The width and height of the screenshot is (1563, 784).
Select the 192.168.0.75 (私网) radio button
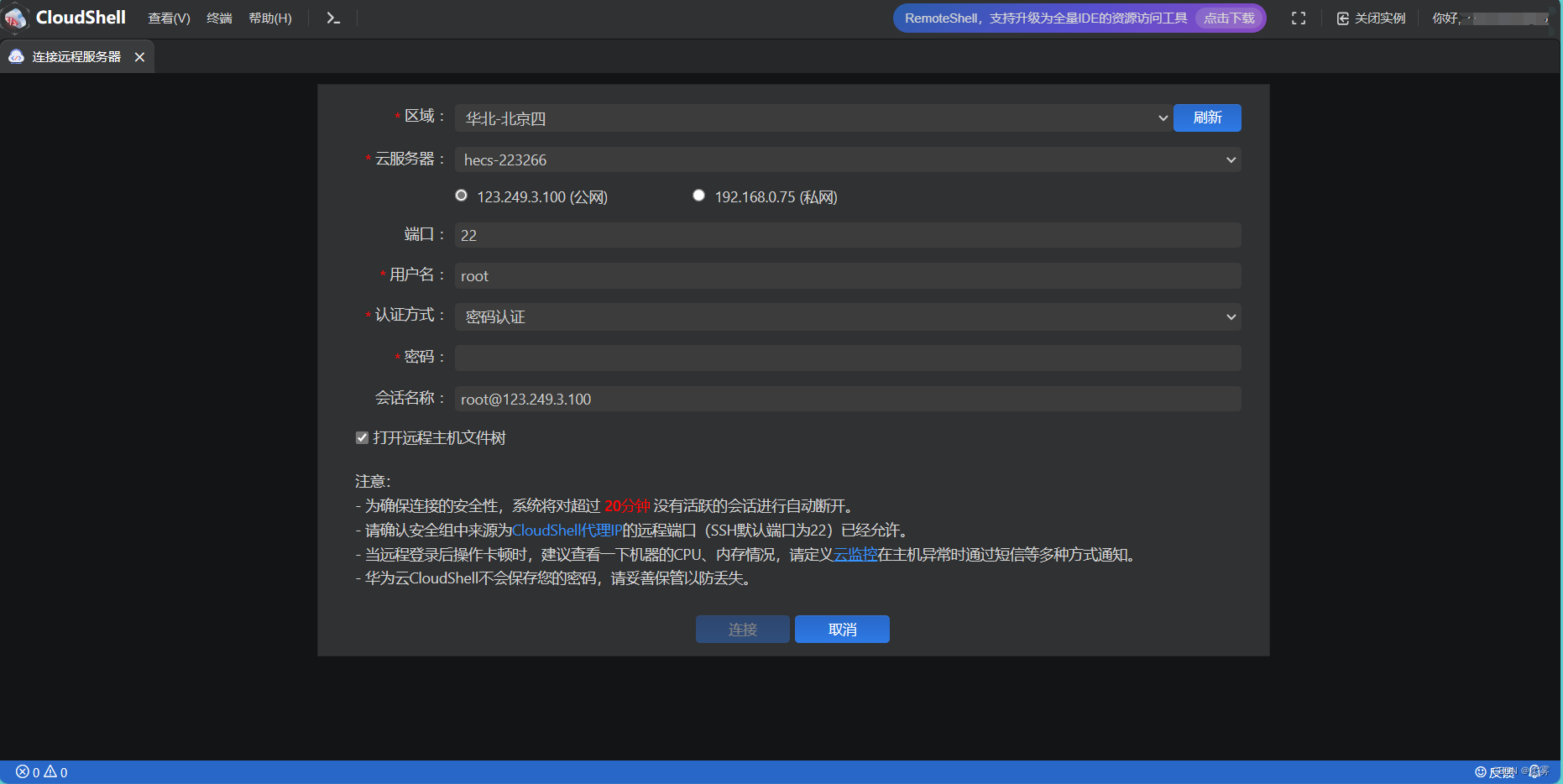[698, 196]
